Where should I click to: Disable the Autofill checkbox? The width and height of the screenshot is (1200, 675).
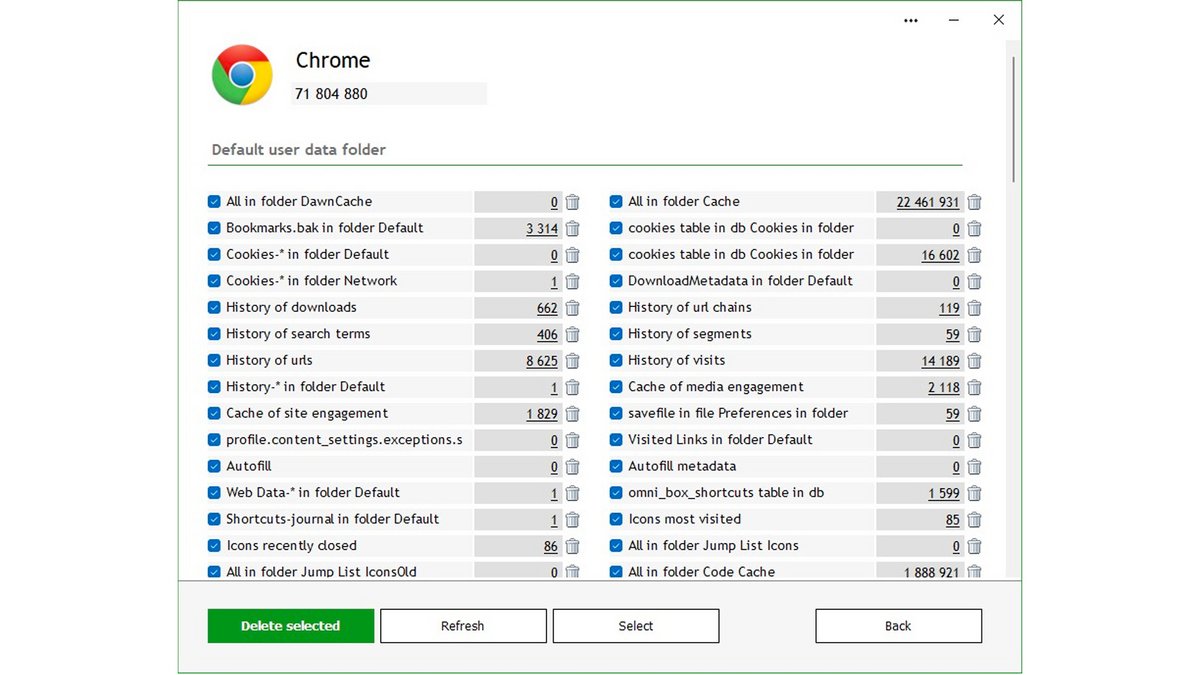coord(213,466)
